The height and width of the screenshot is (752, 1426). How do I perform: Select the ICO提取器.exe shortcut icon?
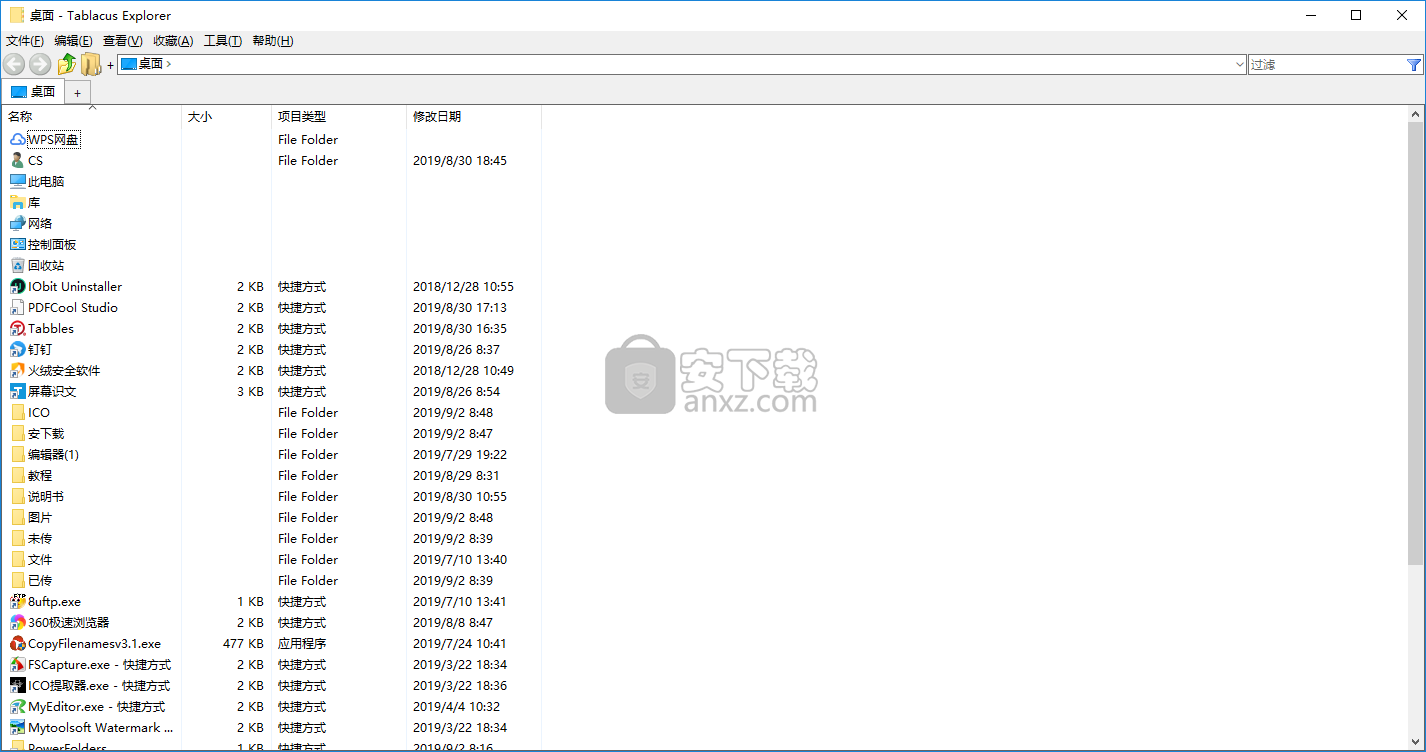click(x=18, y=685)
